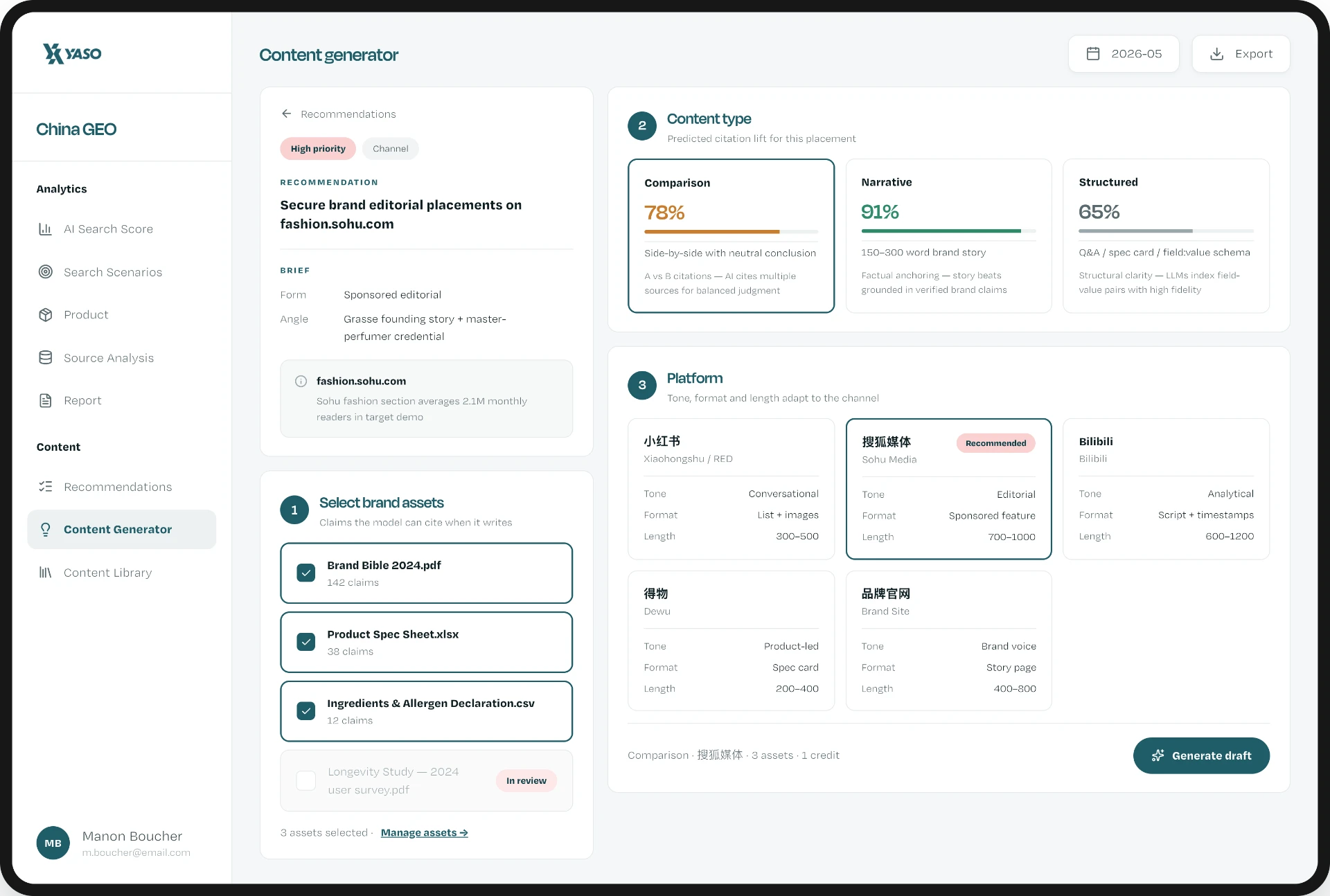This screenshot has height=896, width=1330.
Task: Click the calendar icon next to 2026-05
Action: (x=1093, y=53)
